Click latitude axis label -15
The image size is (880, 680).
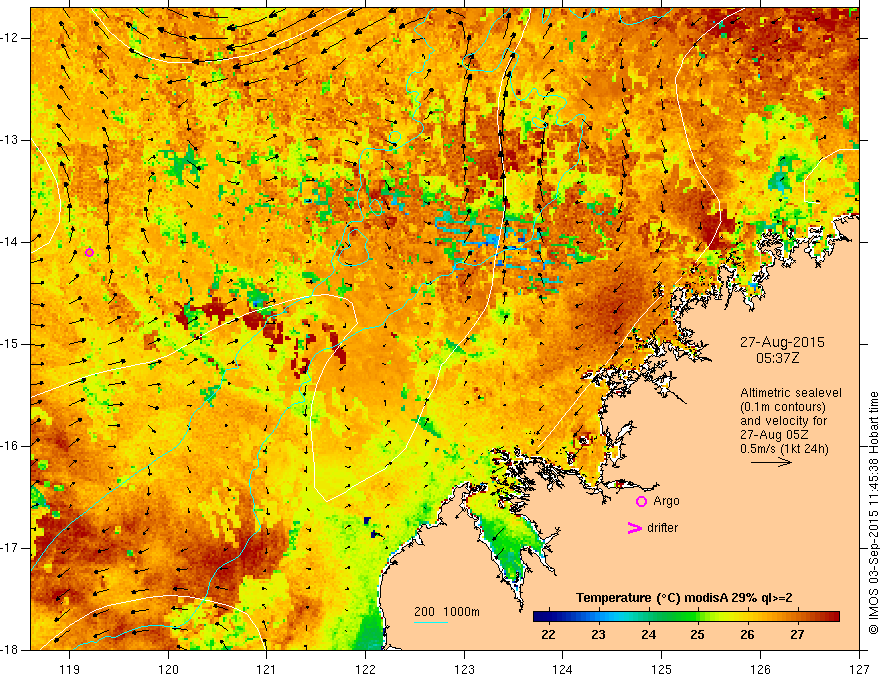(10, 344)
